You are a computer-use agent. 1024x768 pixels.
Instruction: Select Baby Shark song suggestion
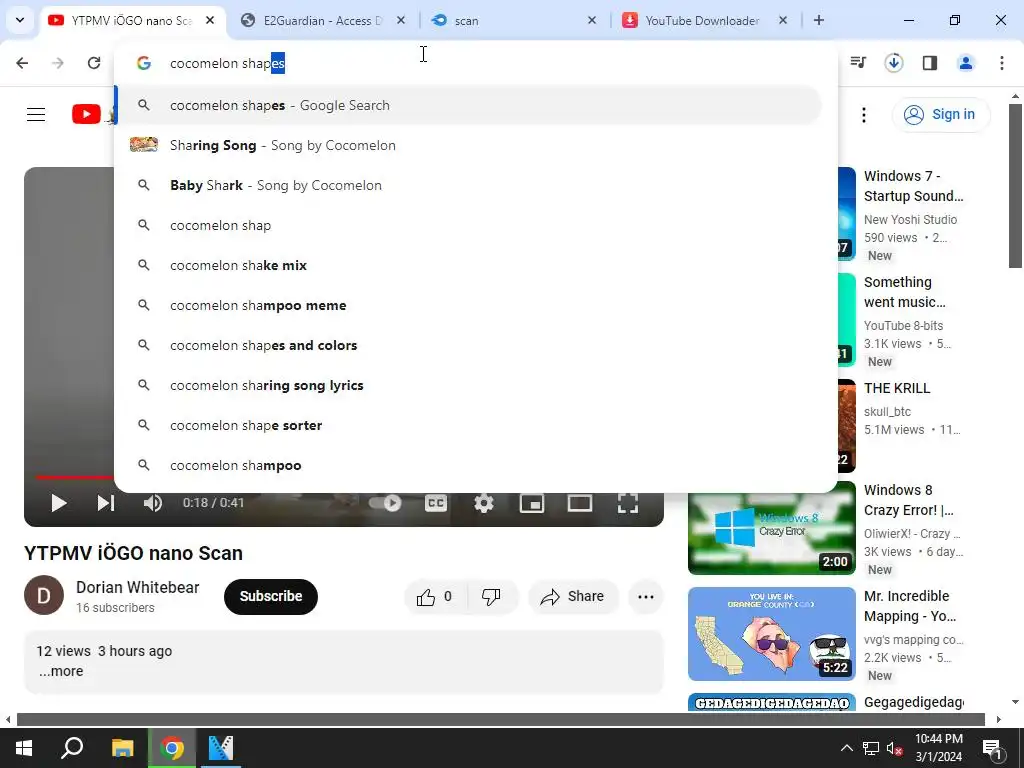(x=469, y=185)
